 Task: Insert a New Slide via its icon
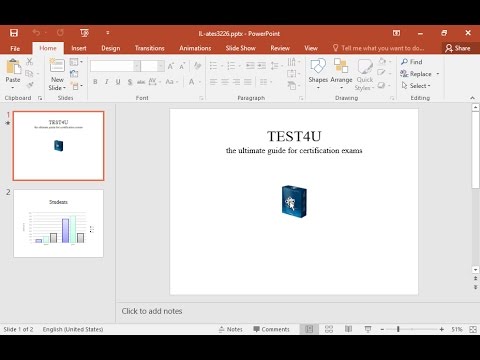tap(57, 65)
